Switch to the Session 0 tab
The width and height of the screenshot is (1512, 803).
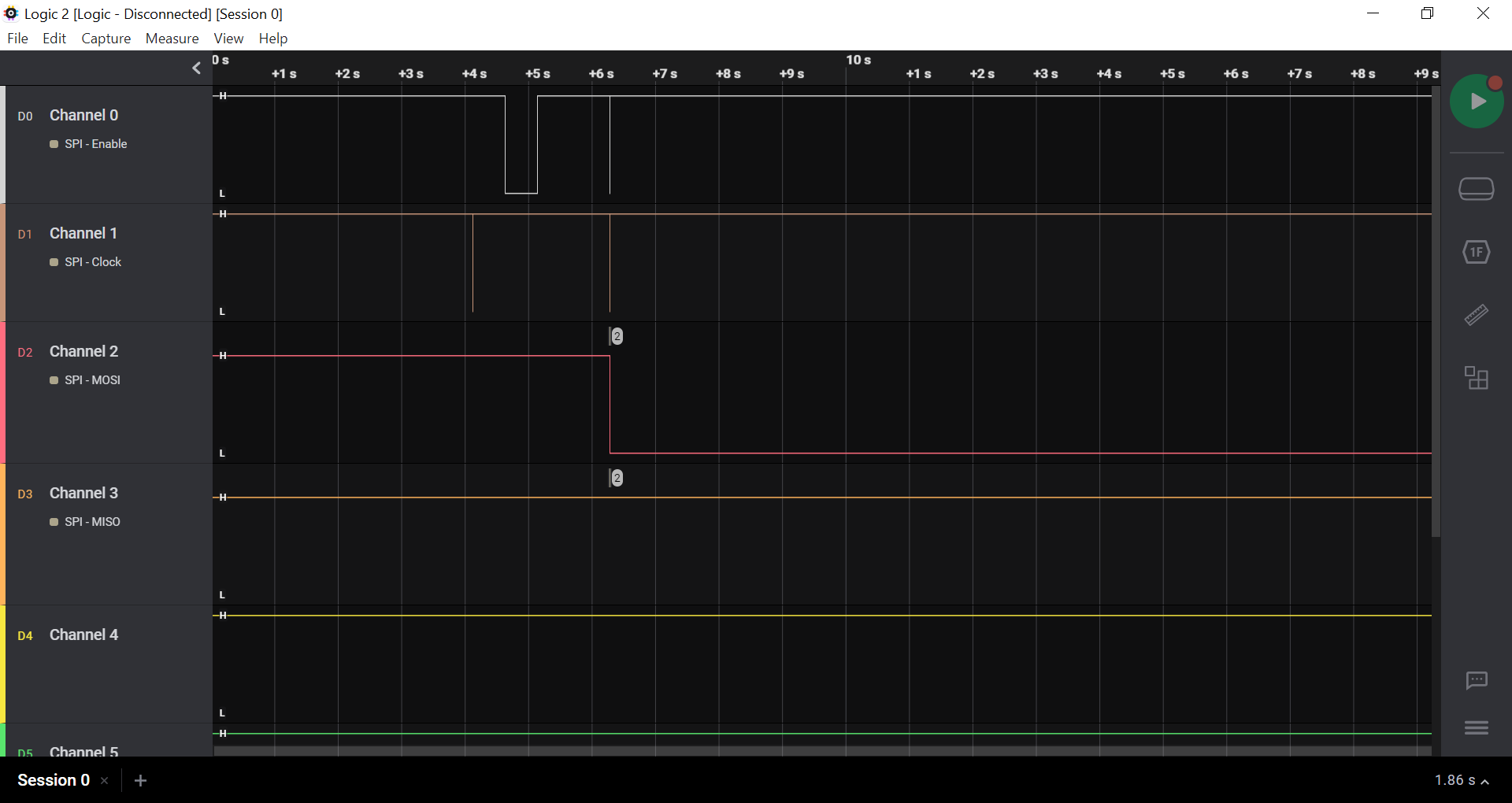[53, 780]
